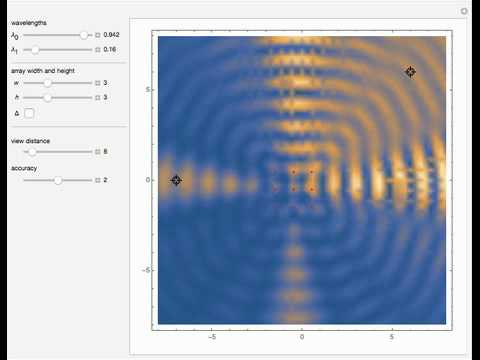The image size is (480, 360).
Task: Toggle the Δ checkbox
Action: 29,113
